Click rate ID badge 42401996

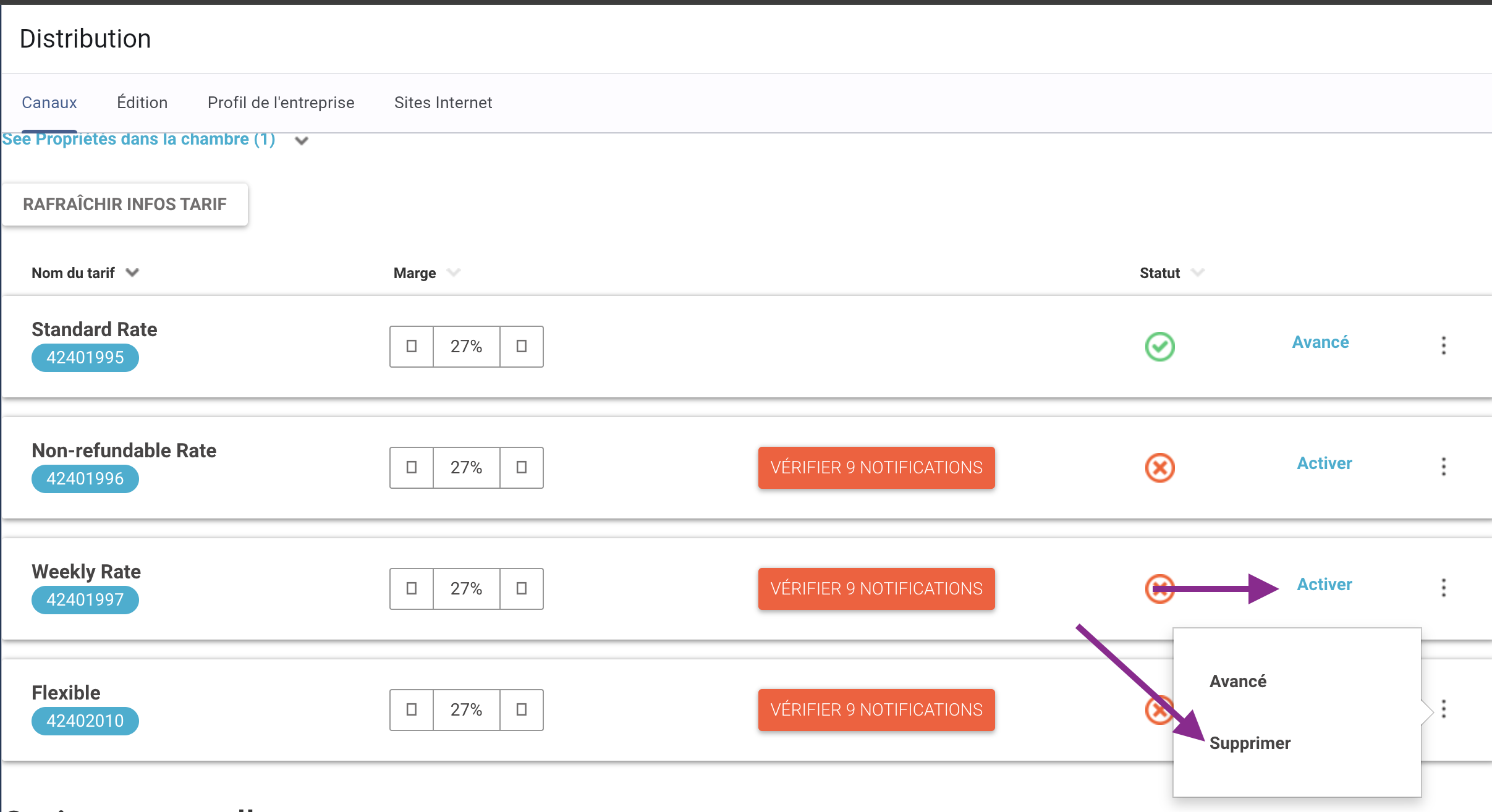(85, 479)
